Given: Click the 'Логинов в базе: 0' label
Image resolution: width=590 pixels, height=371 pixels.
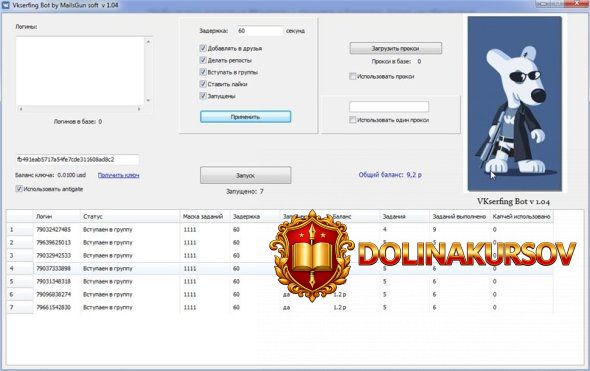Looking at the screenshot, I should click(78, 122).
